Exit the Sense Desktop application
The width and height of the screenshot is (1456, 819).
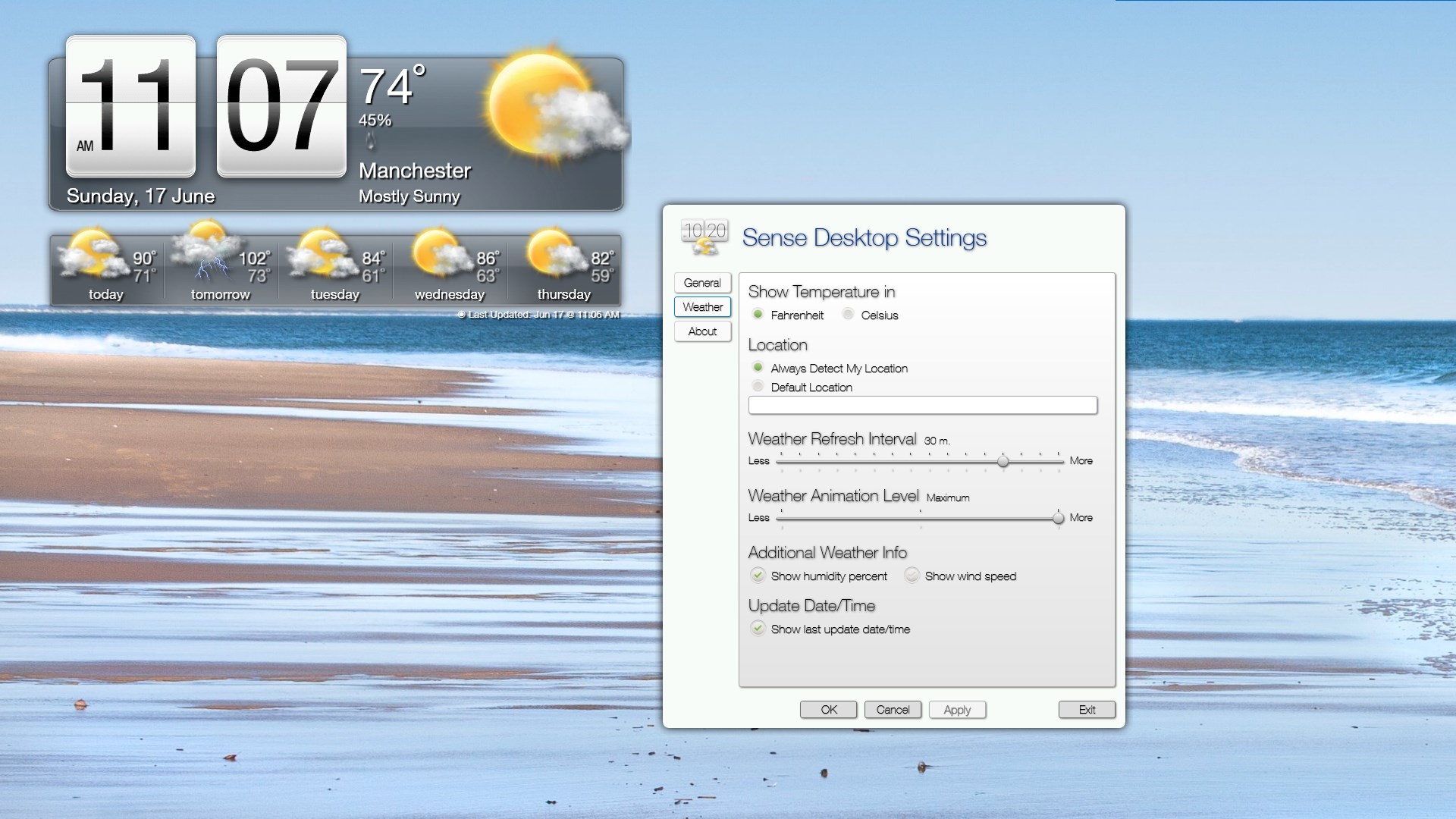[1087, 709]
